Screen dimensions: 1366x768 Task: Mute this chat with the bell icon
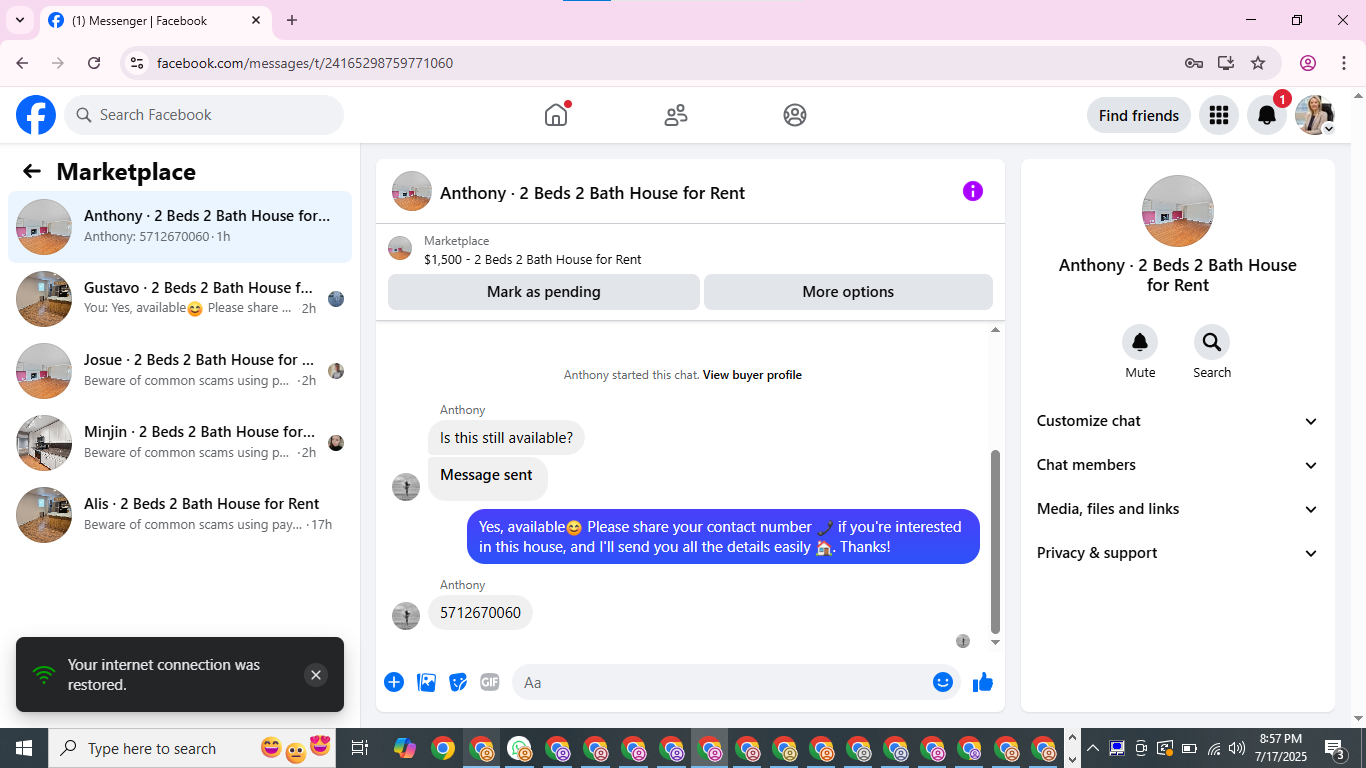click(x=1140, y=343)
